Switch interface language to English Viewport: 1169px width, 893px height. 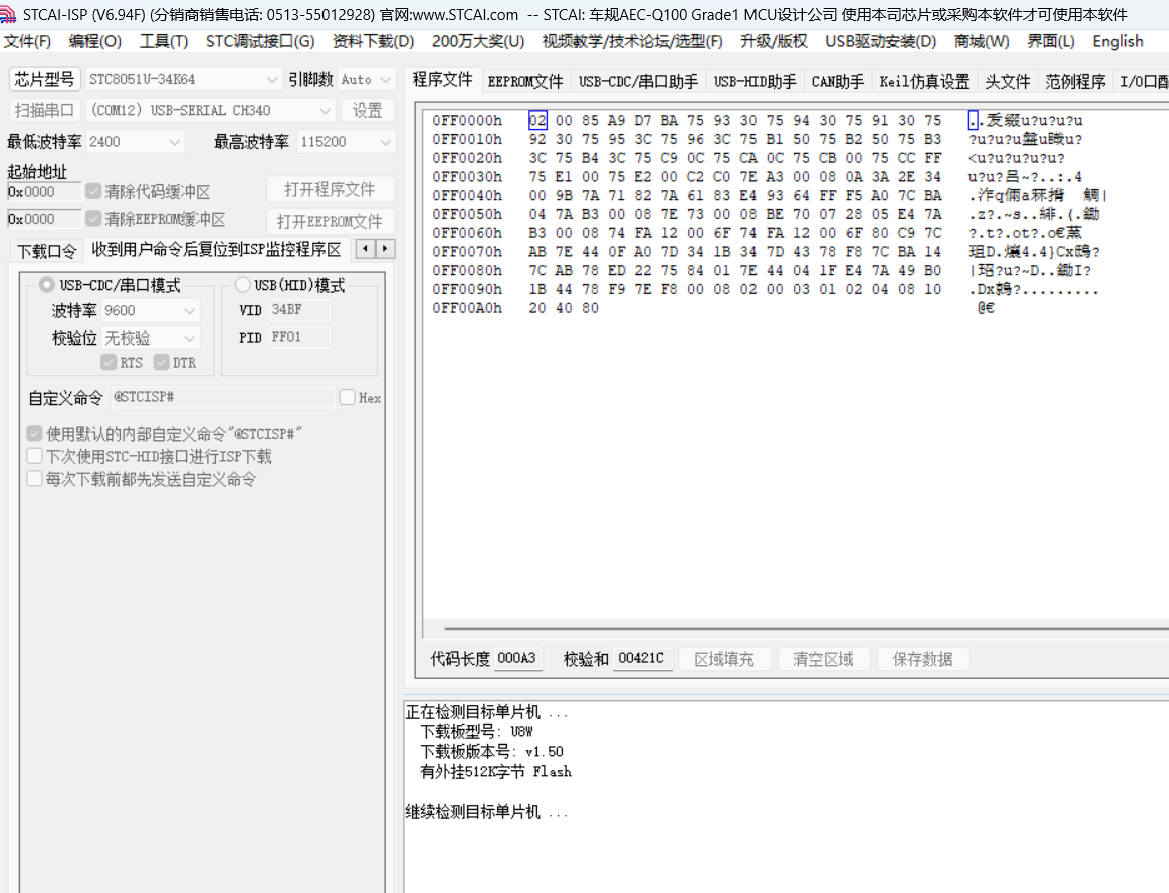pyautogui.click(x=1118, y=41)
